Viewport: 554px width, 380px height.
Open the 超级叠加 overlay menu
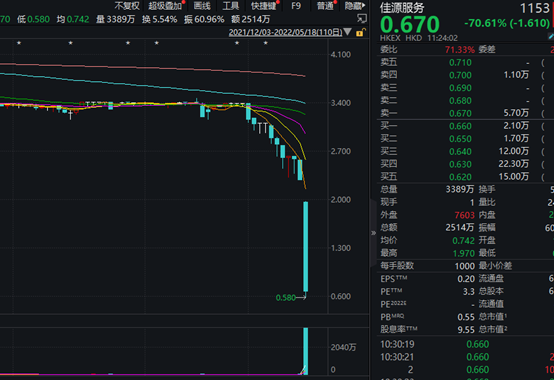pyautogui.click(x=165, y=6)
